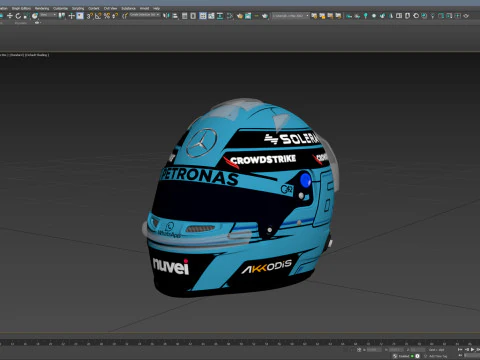
Task: Select the Place object tool
Action: click(x=35, y=16)
